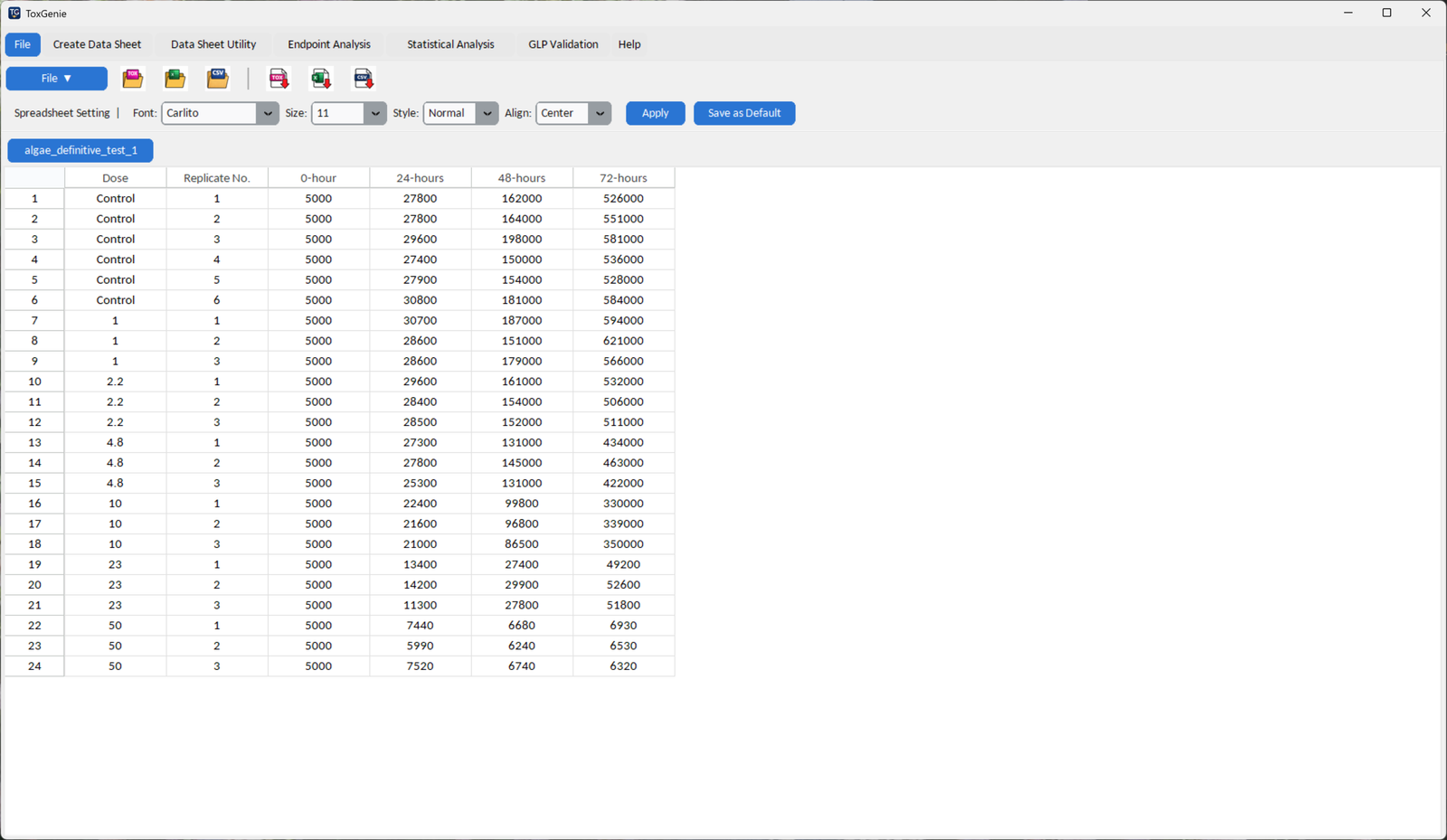Click the cell containing 5990
1447x840 pixels.
tap(421, 646)
